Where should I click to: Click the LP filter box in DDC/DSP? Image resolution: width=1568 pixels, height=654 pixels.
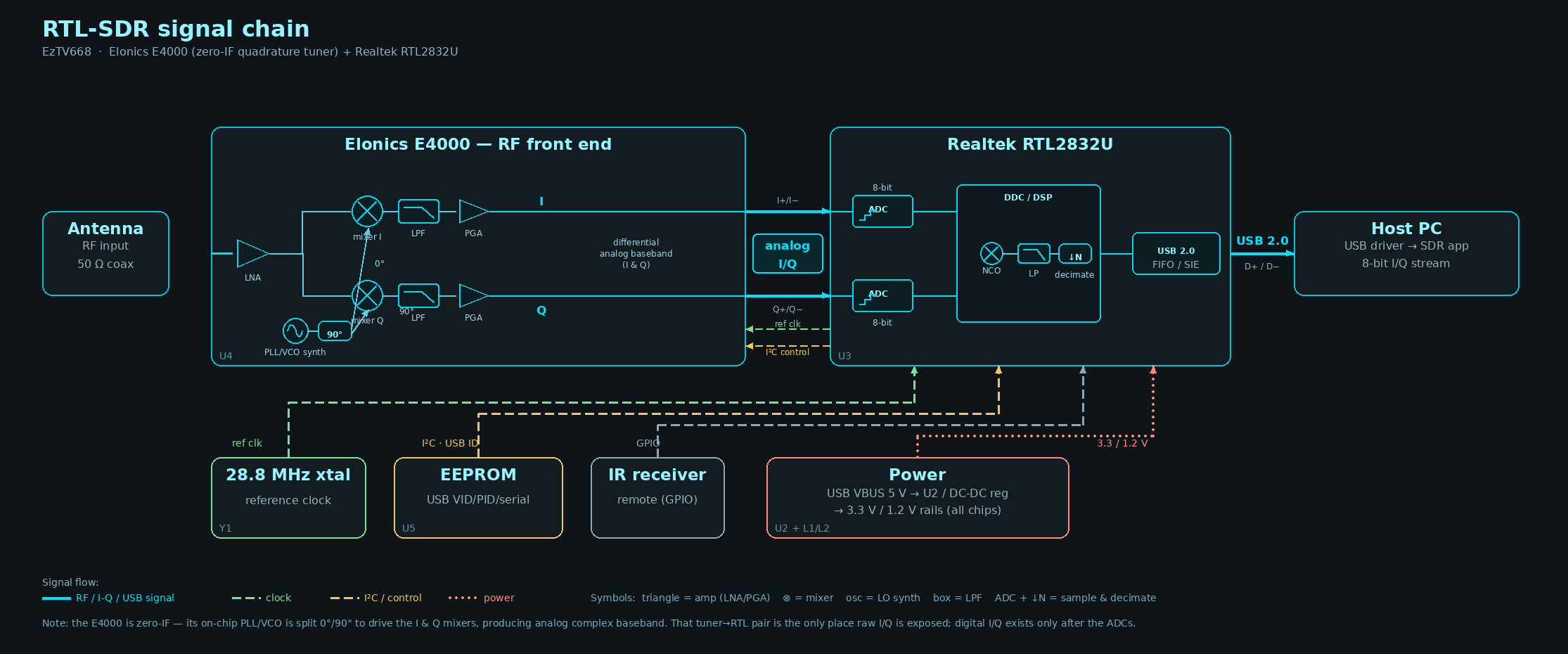tap(1034, 253)
